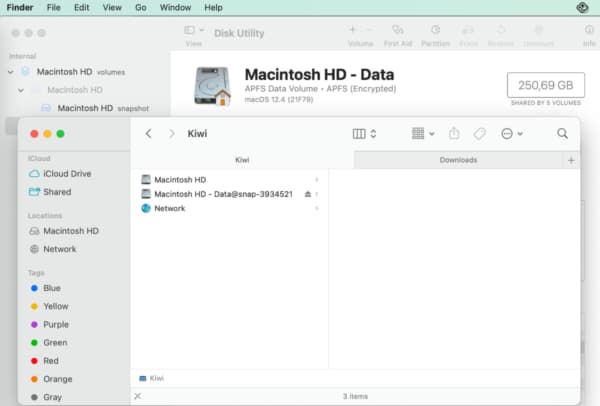Expand the arrow beside the Action menu
600x406 pixels.
click(520, 134)
